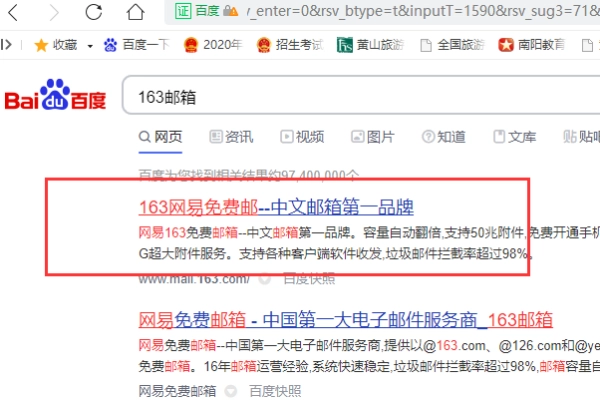Open result 网易免费邮箱 - 中国第一大电子邮件服务商

pos(346,320)
